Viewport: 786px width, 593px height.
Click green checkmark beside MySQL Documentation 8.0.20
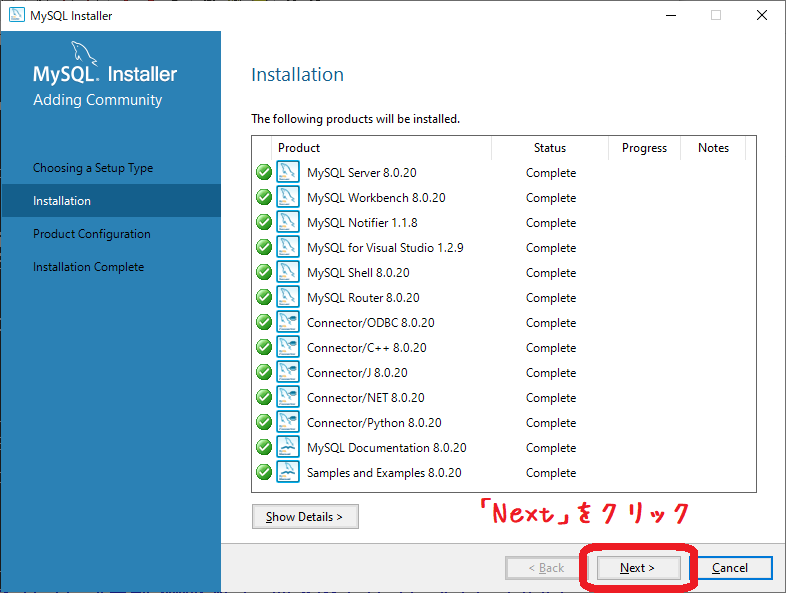pos(264,447)
